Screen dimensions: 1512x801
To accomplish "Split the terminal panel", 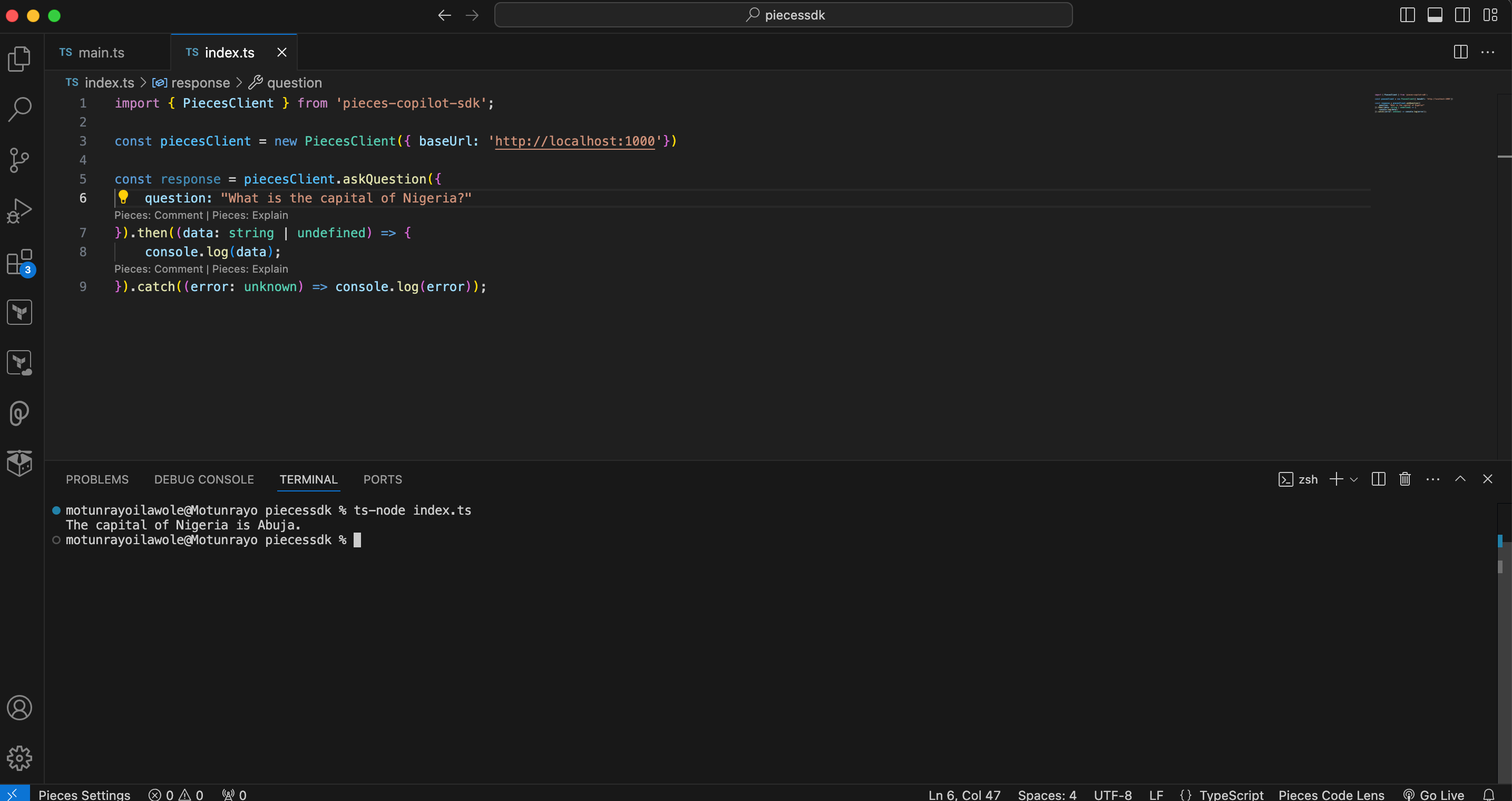I will pyautogui.click(x=1378, y=479).
